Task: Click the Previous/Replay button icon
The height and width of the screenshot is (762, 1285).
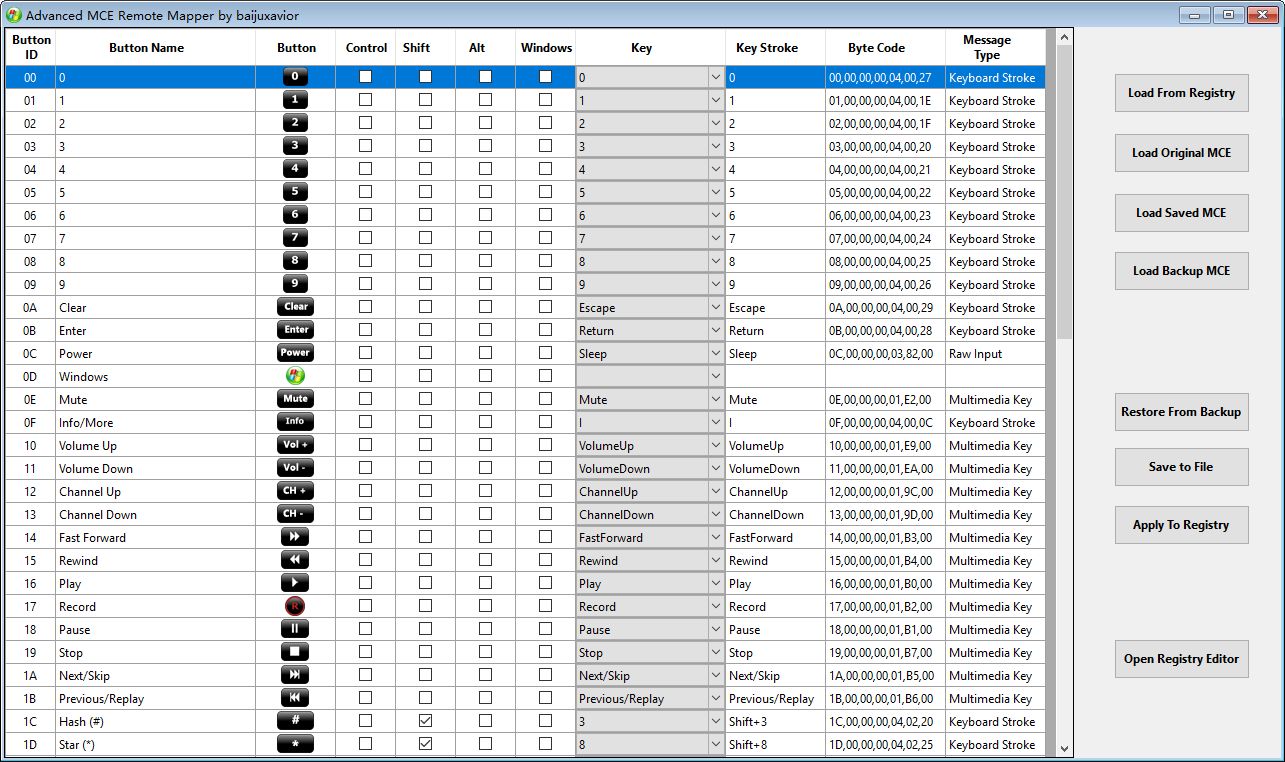Action: [295, 698]
